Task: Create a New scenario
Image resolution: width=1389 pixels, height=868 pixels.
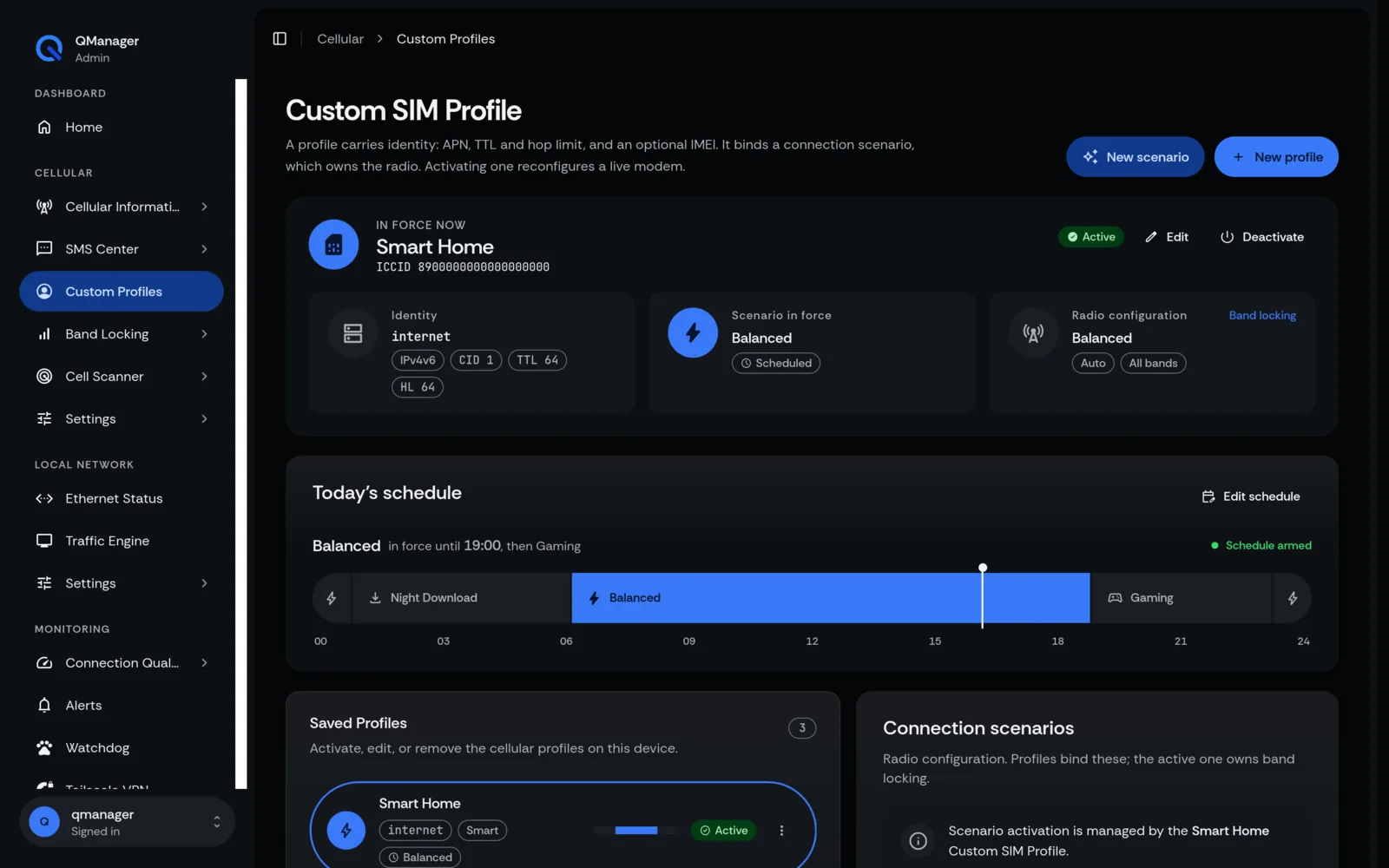Action: point(1135,157)
